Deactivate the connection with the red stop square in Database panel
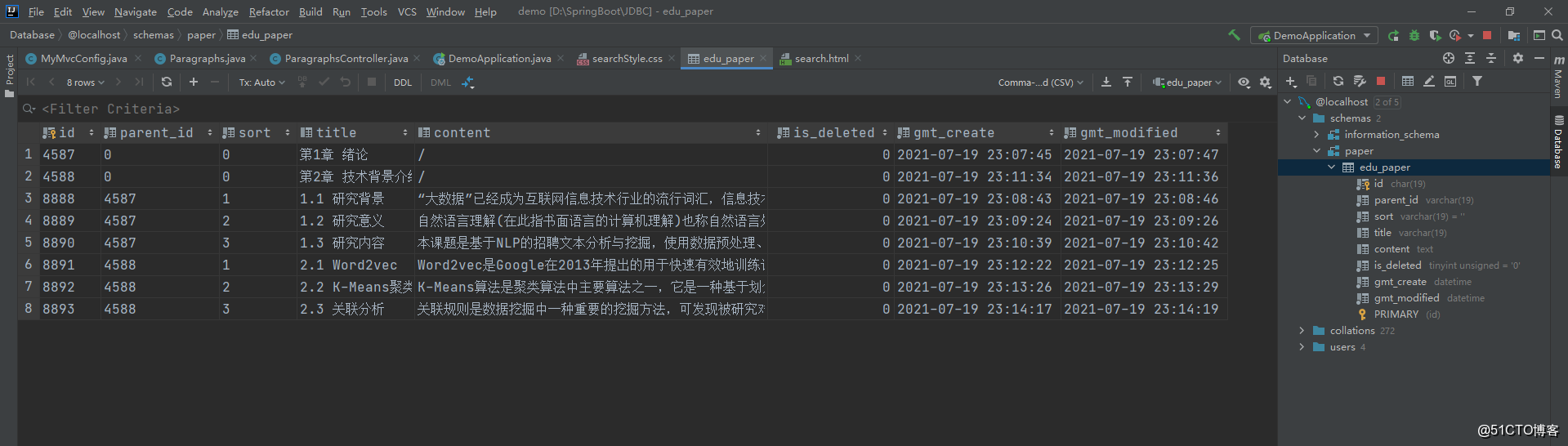 (1381, 81)
